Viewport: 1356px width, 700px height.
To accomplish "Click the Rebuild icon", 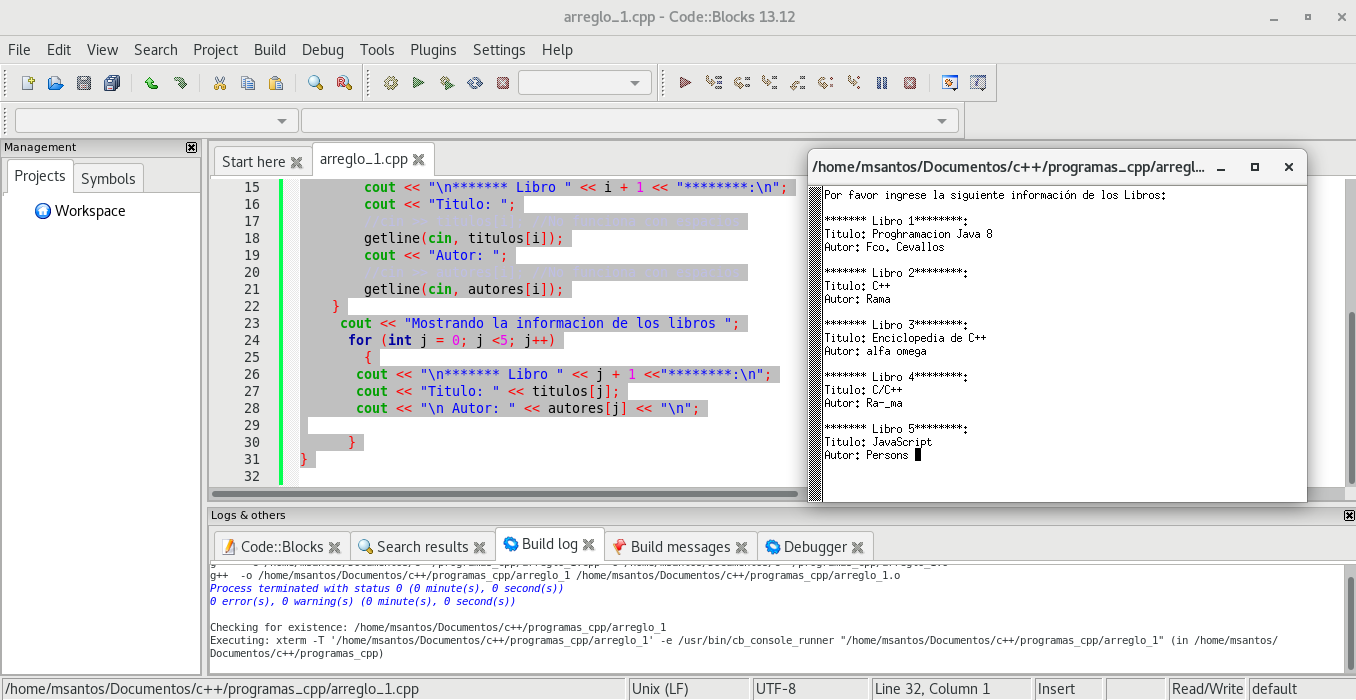I will point(474,83).
